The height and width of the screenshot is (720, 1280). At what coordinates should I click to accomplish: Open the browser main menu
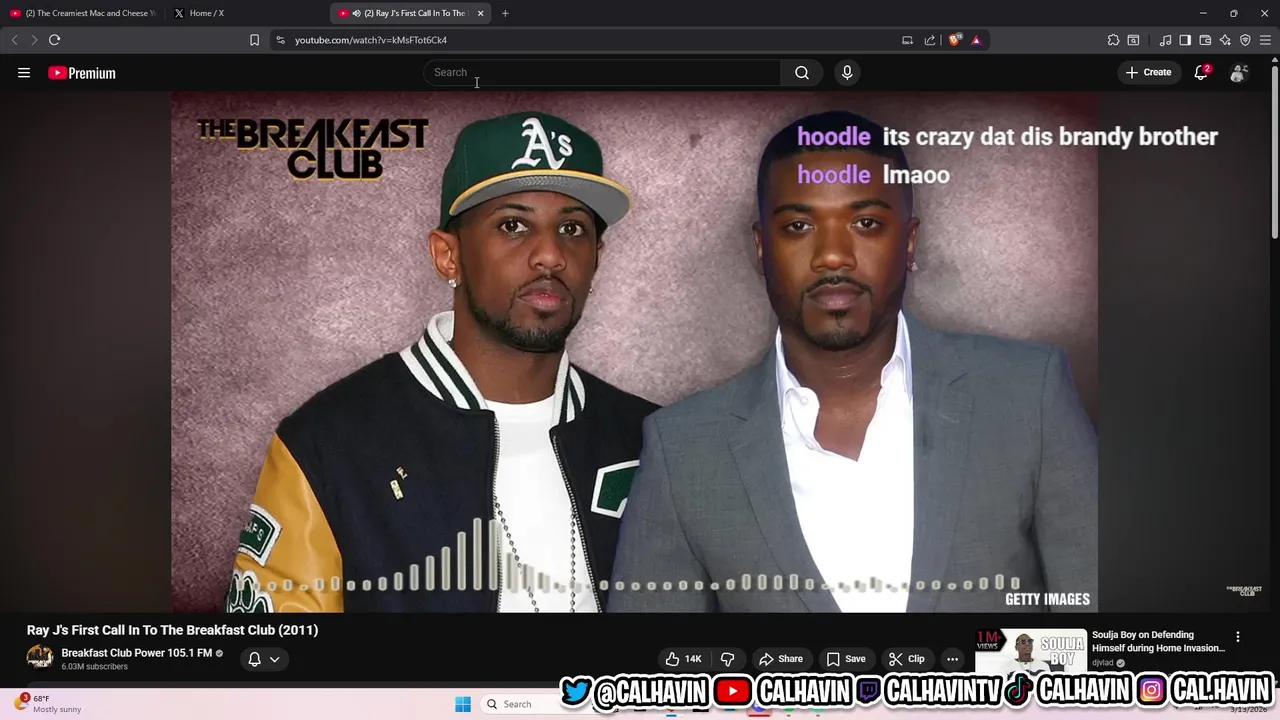(1265, 40)
